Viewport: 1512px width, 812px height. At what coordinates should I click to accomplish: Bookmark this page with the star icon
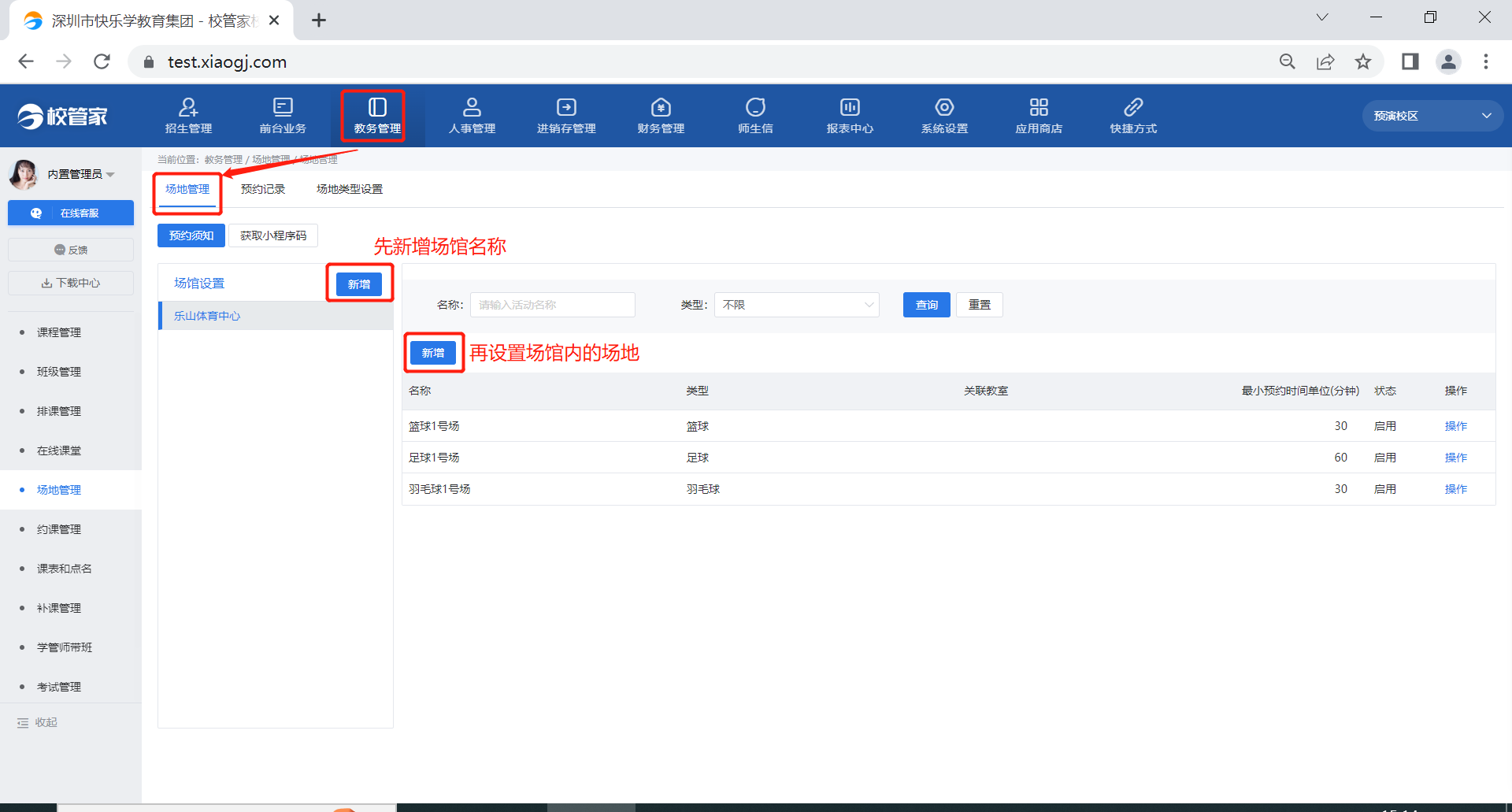click(x=1363, y=61)
